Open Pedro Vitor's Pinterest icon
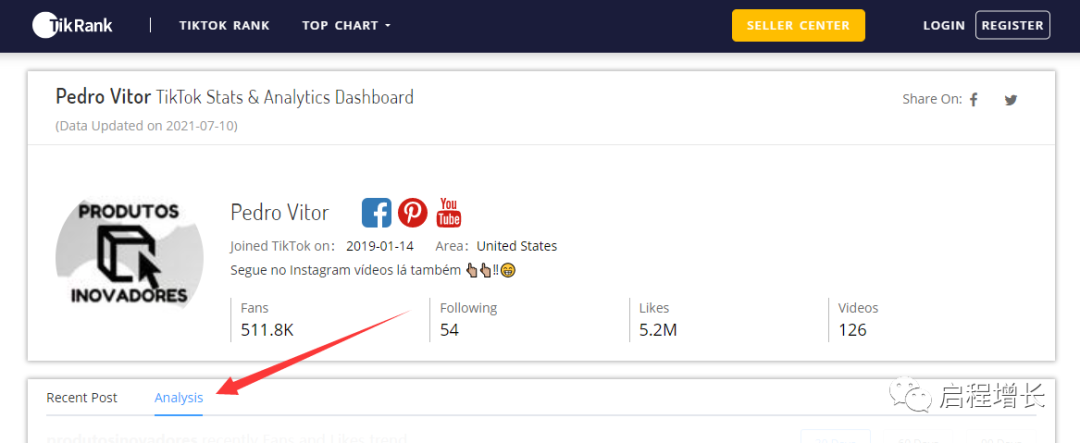The height and width of the screenshot is (443, 1080). point(413,213)
